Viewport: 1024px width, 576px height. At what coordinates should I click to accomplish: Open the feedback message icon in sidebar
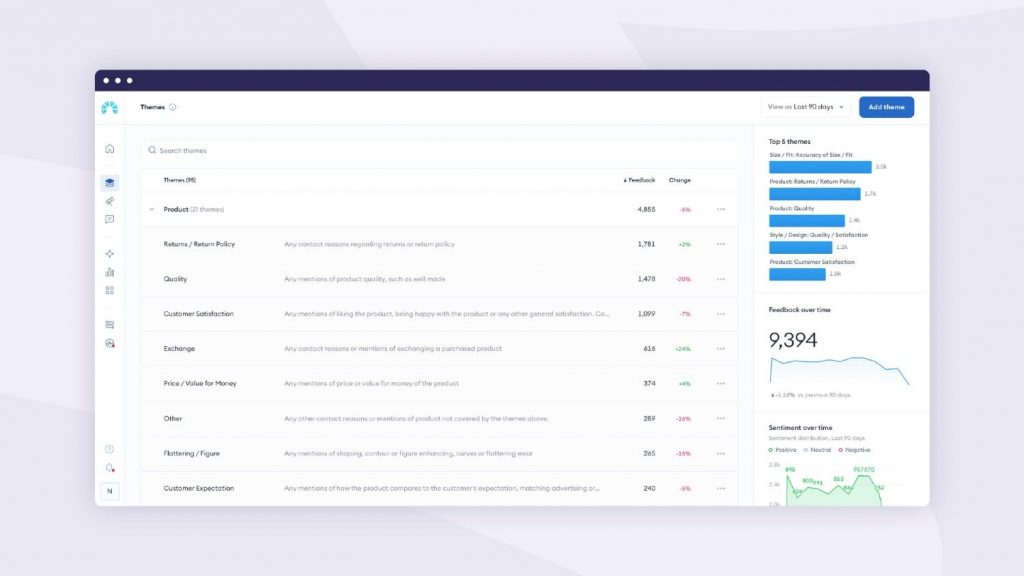click(110, 219)
